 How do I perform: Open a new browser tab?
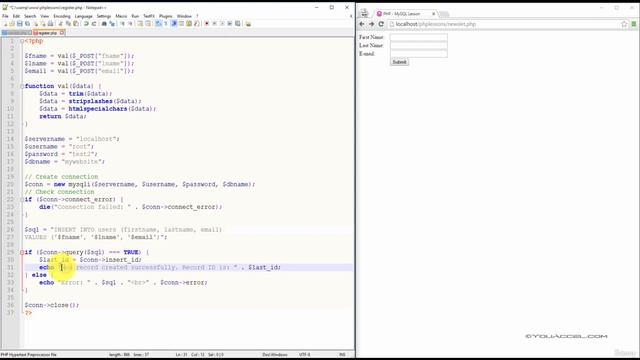[444, 14]
